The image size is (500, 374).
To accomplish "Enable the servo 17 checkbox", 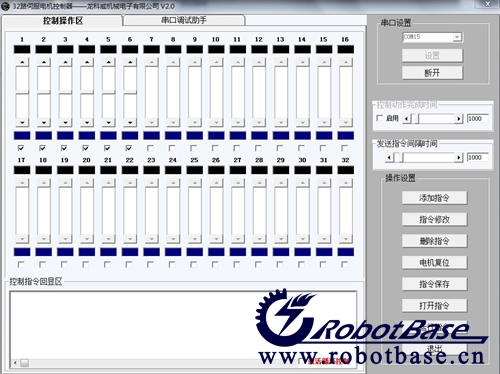I will (x=21, y=264).
